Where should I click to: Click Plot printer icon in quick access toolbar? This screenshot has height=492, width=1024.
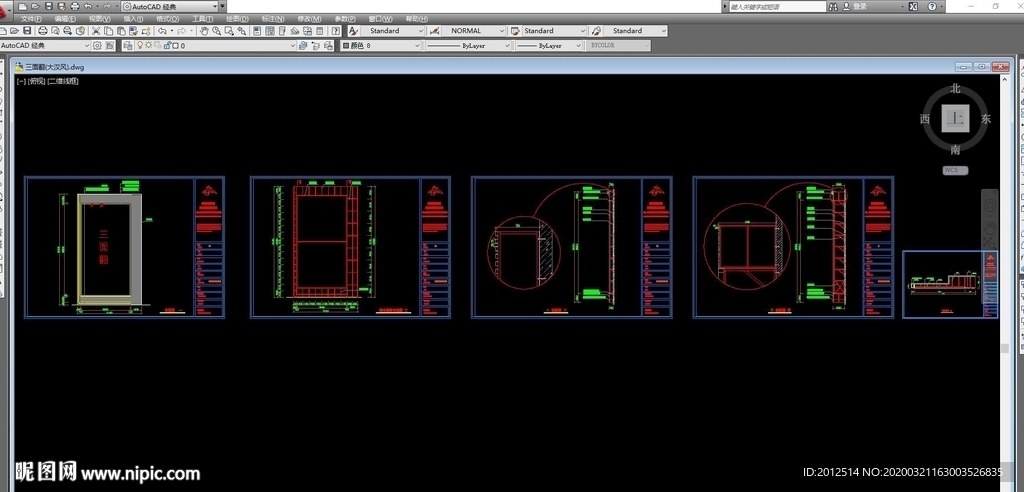pyautogui.click(x=74, y=7)
